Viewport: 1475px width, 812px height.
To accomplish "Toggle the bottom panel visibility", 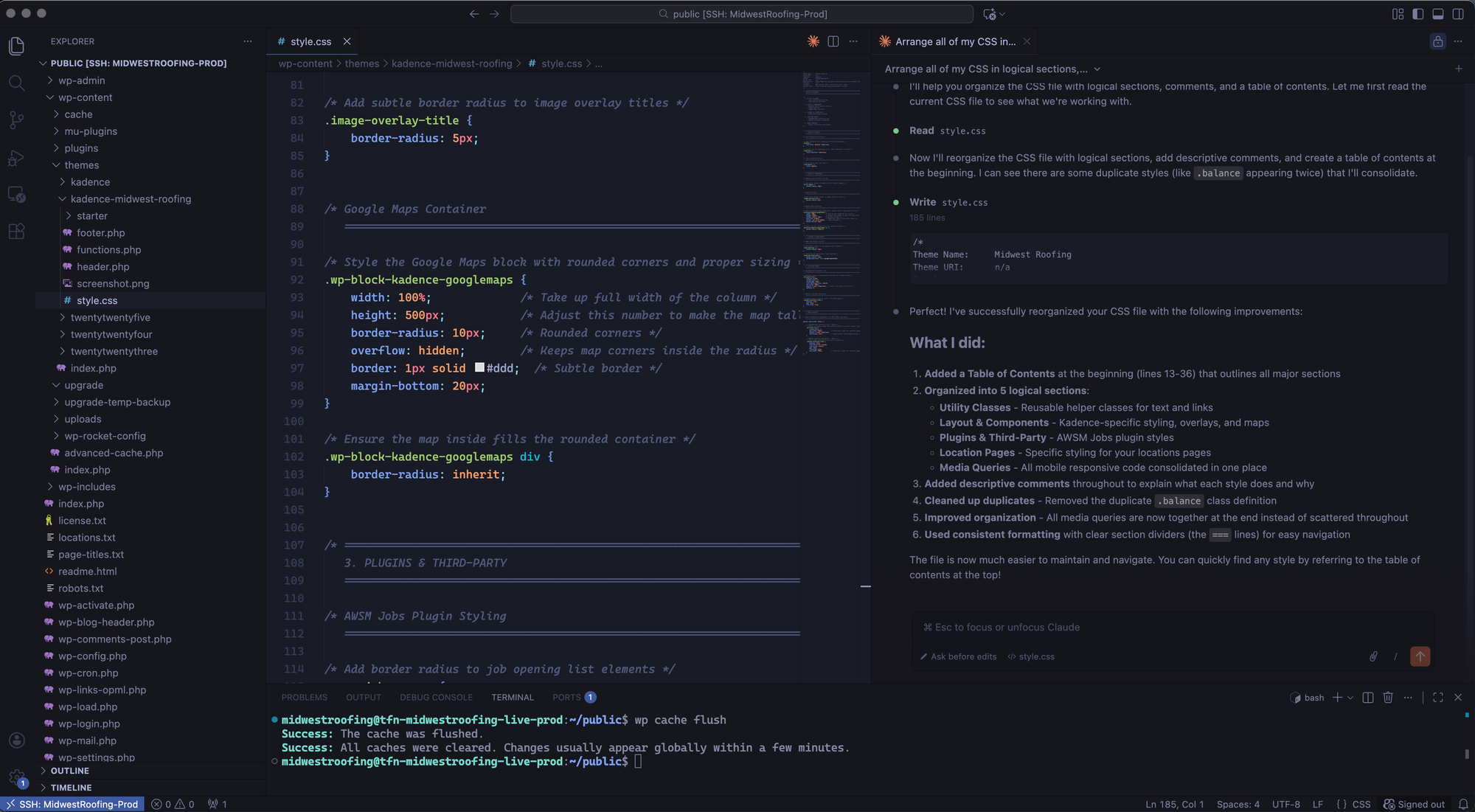I will 1437,14.
